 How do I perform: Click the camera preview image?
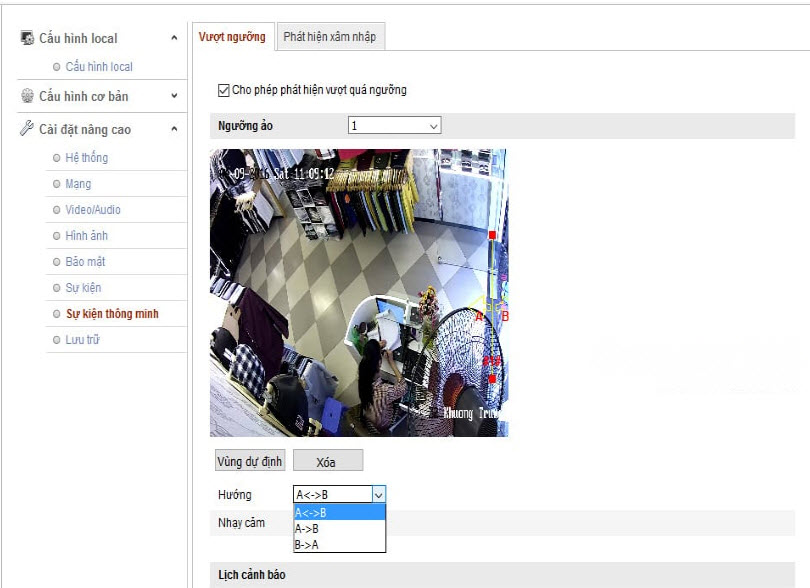coord(358,292)
